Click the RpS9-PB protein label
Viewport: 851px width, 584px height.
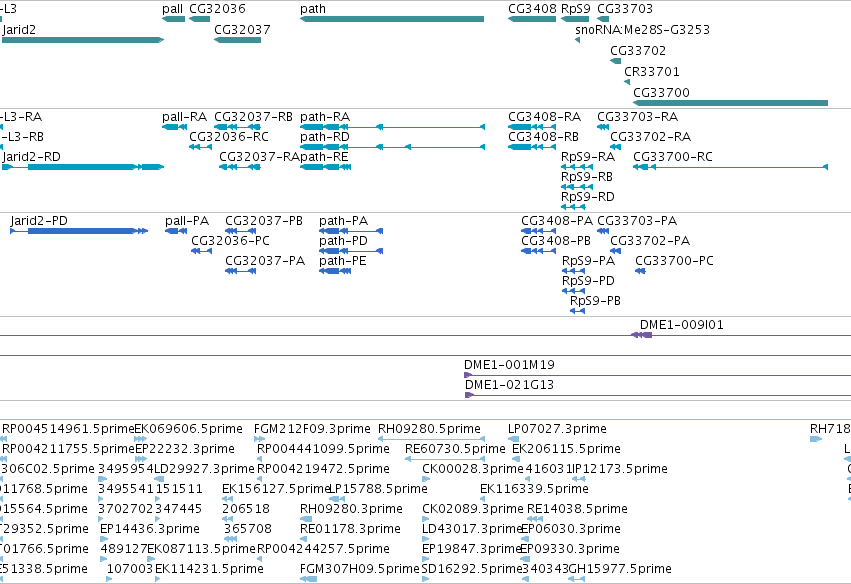(595, 301)
